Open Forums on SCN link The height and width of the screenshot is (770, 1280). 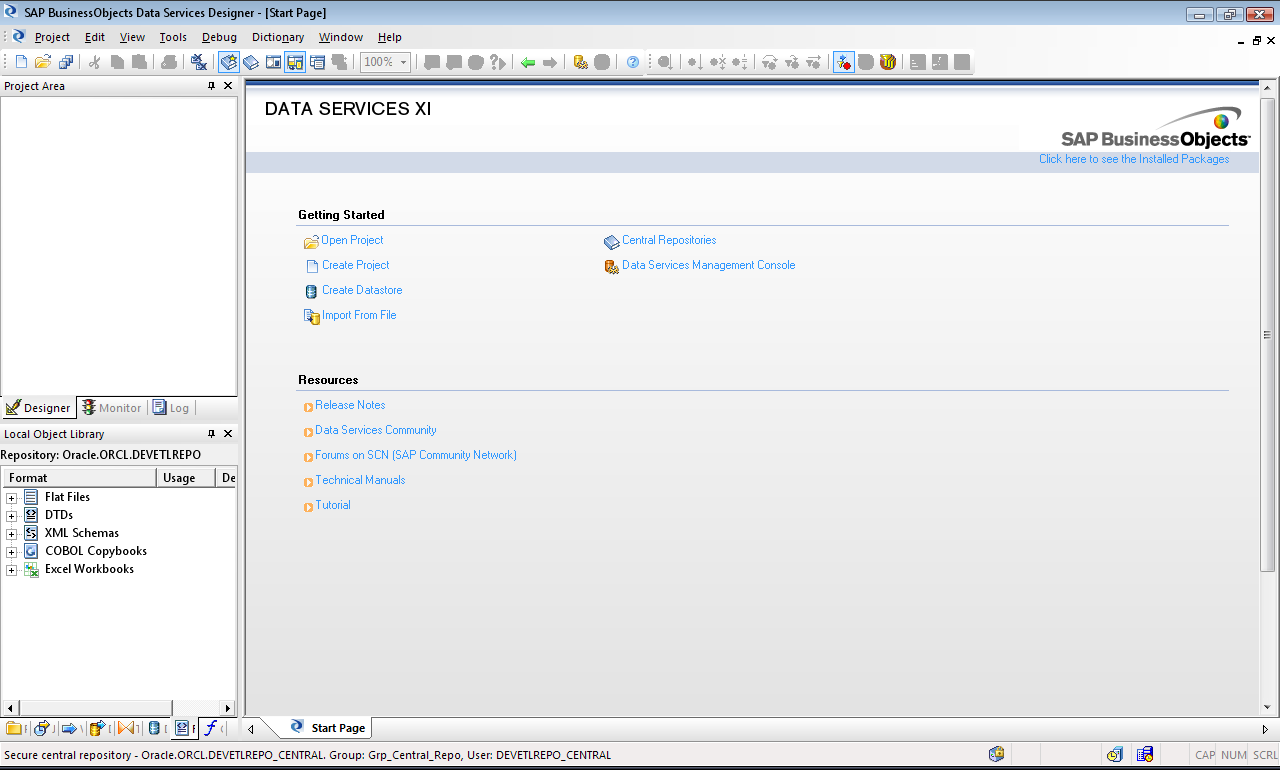pos(416,455)
